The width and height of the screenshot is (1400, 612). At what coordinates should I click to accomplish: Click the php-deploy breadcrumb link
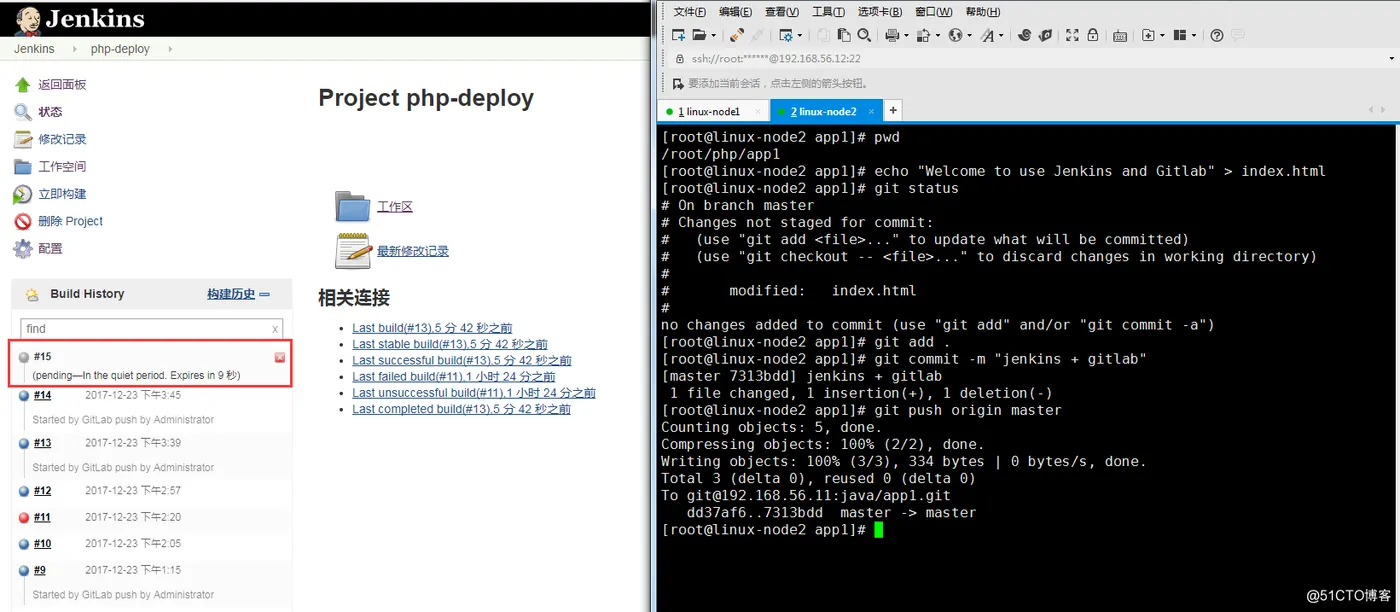pos(120,48)
